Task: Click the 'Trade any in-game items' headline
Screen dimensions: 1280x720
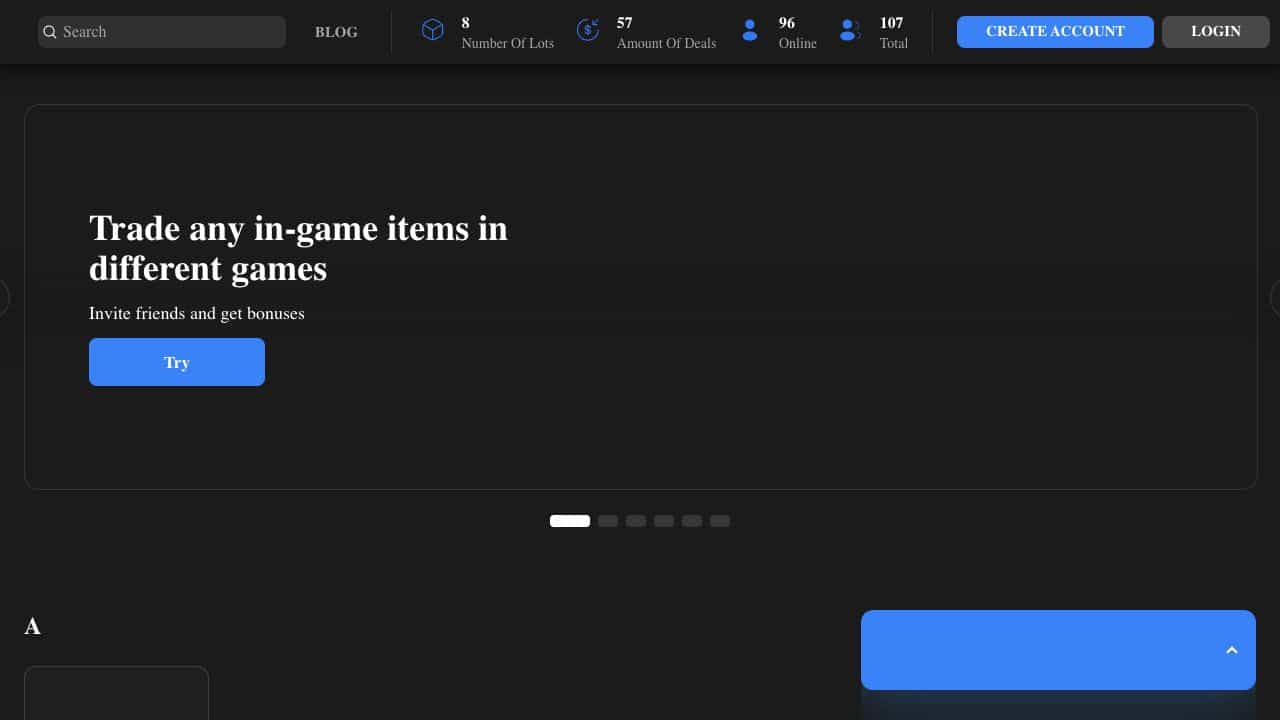Action: click(x=298, y=248)
